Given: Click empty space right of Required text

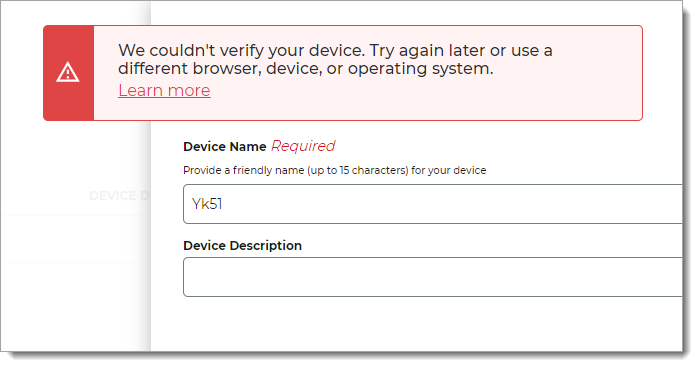Looking at the screenshot, I should click(507, 146).
